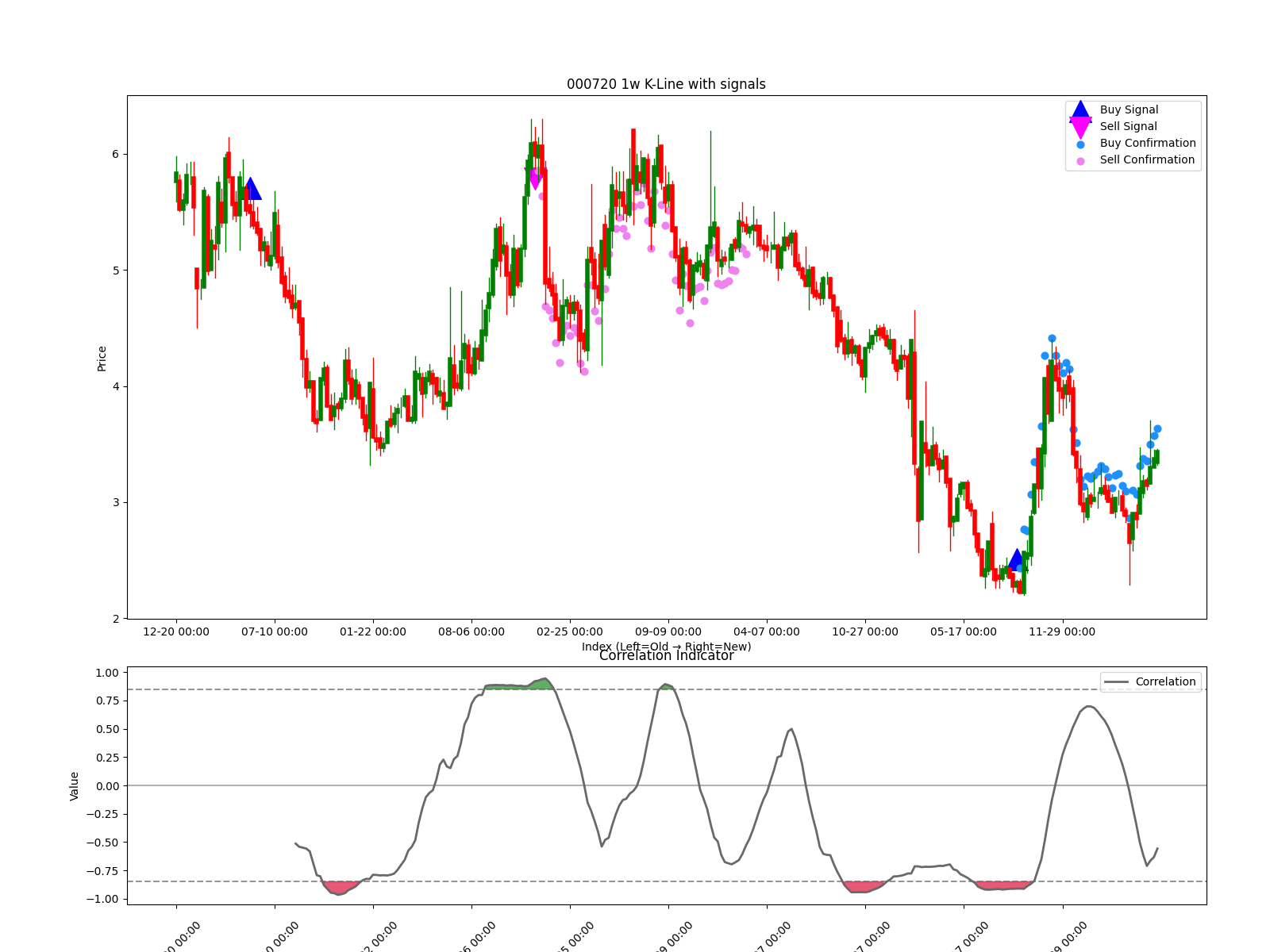Viewport: 1270px width, 952px height.
Task: Click the Value axis tick "0.00"
Action: point(107,786)
